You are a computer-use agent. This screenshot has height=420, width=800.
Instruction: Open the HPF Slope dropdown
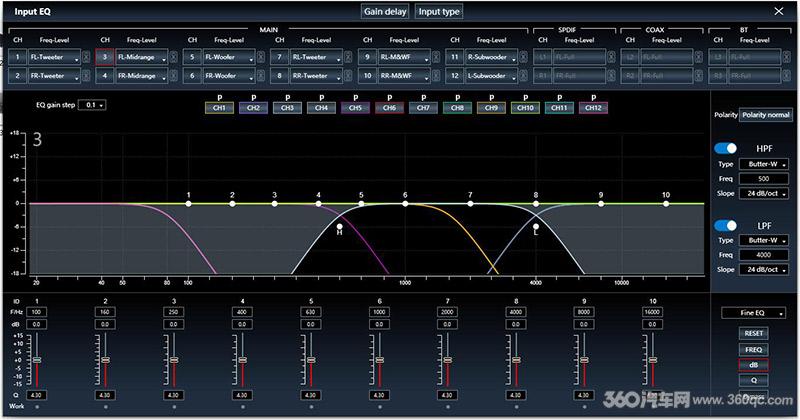pyautogui.click(x=764, y=193)
